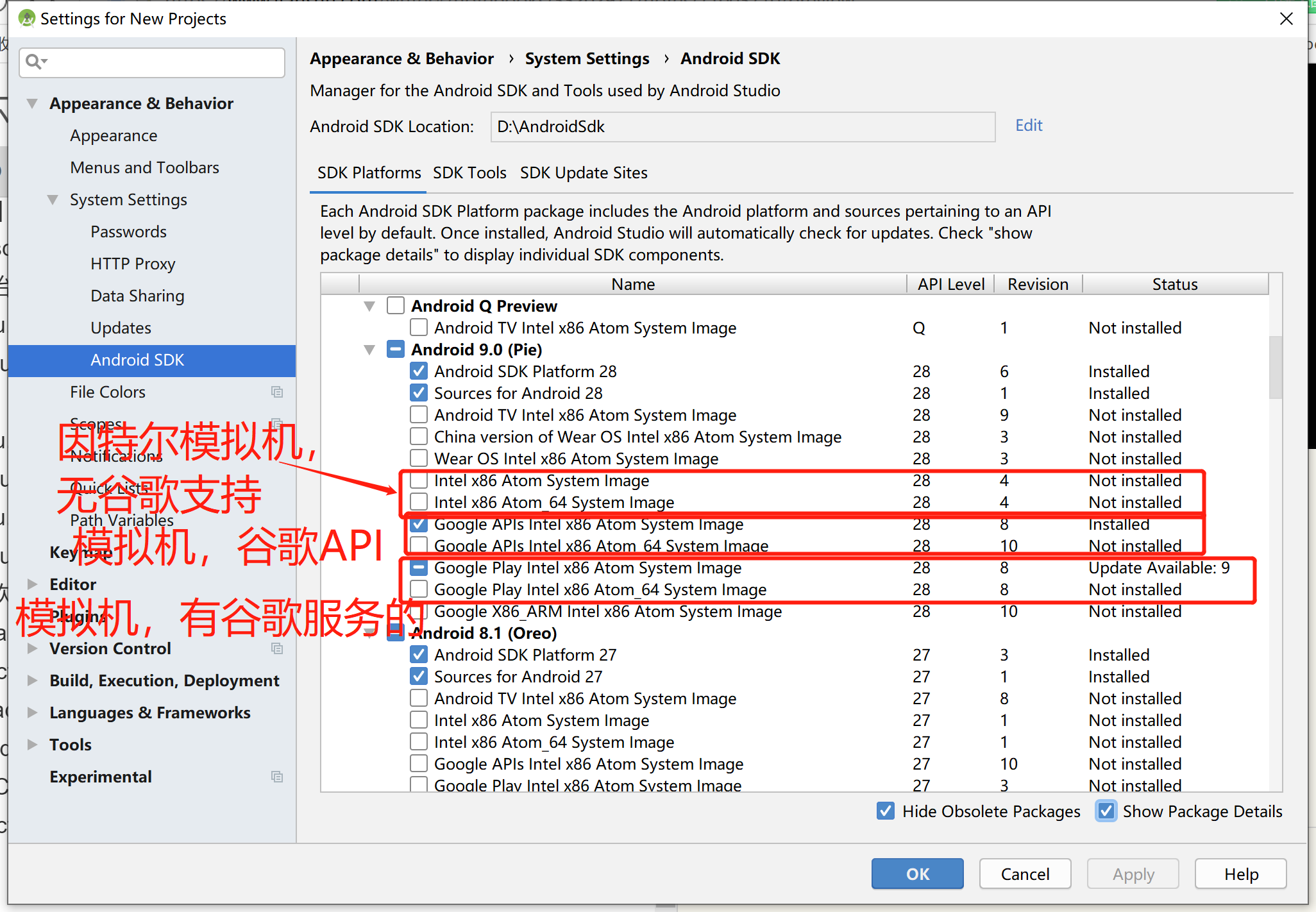Click the project-level icon next to Experimental
The width and height of the screenshot is (1316, 912).
277,777
